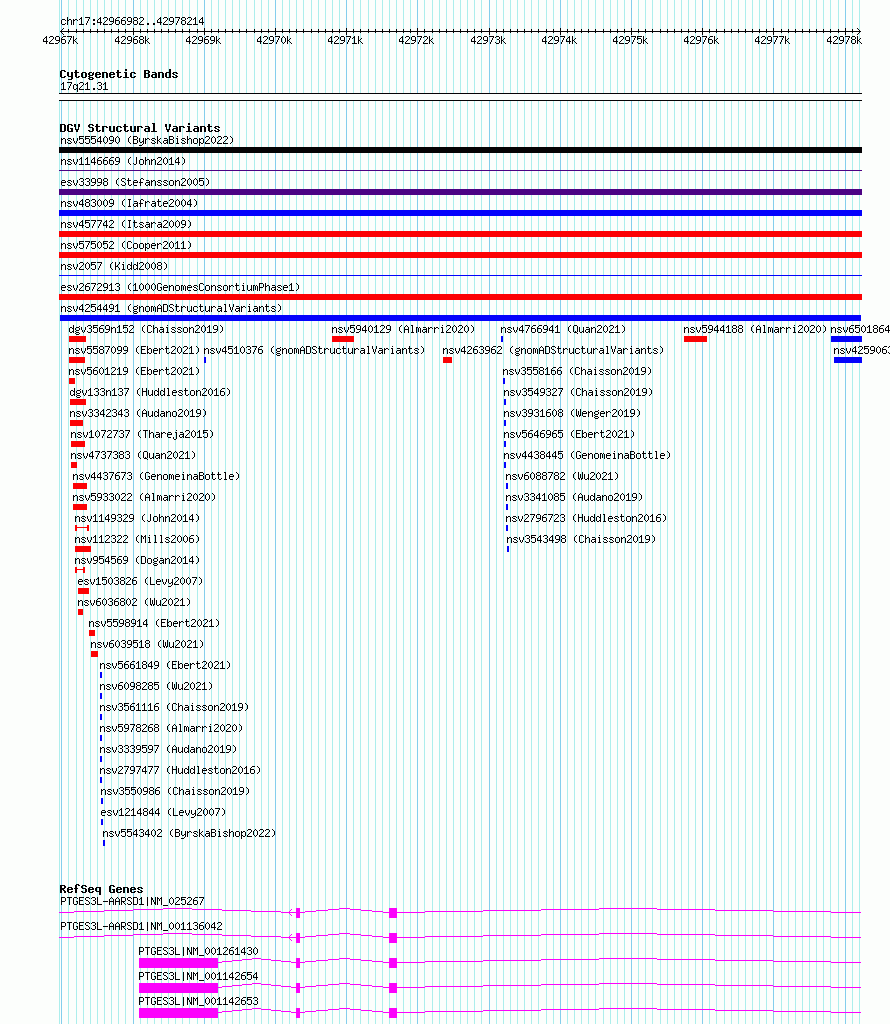
Task: Click the purple bar of esv33998
Action: 460,192
